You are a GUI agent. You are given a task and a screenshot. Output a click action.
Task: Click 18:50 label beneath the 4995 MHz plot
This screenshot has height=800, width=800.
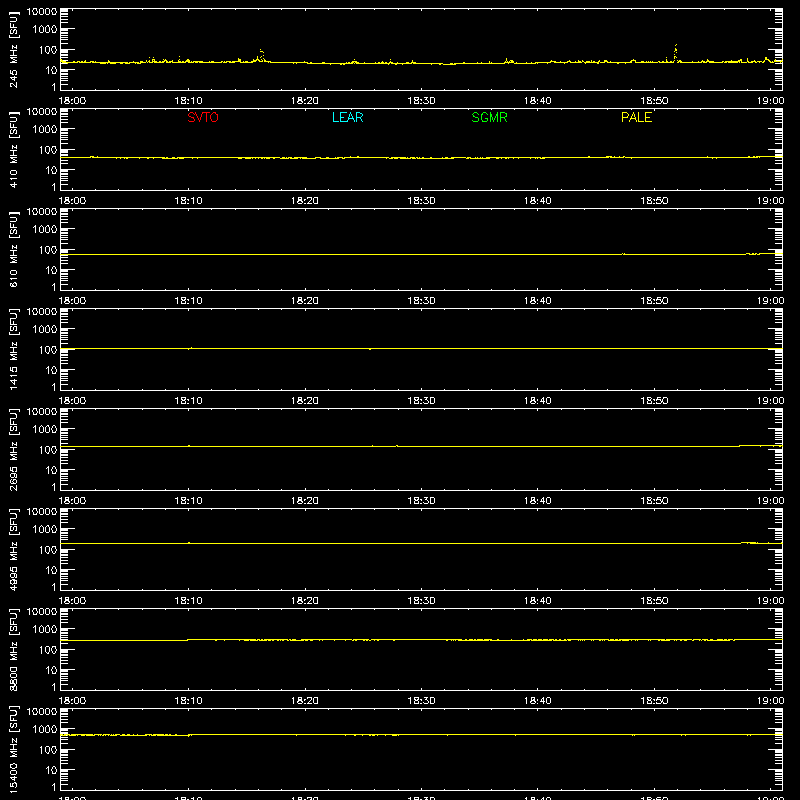(654, 601)
